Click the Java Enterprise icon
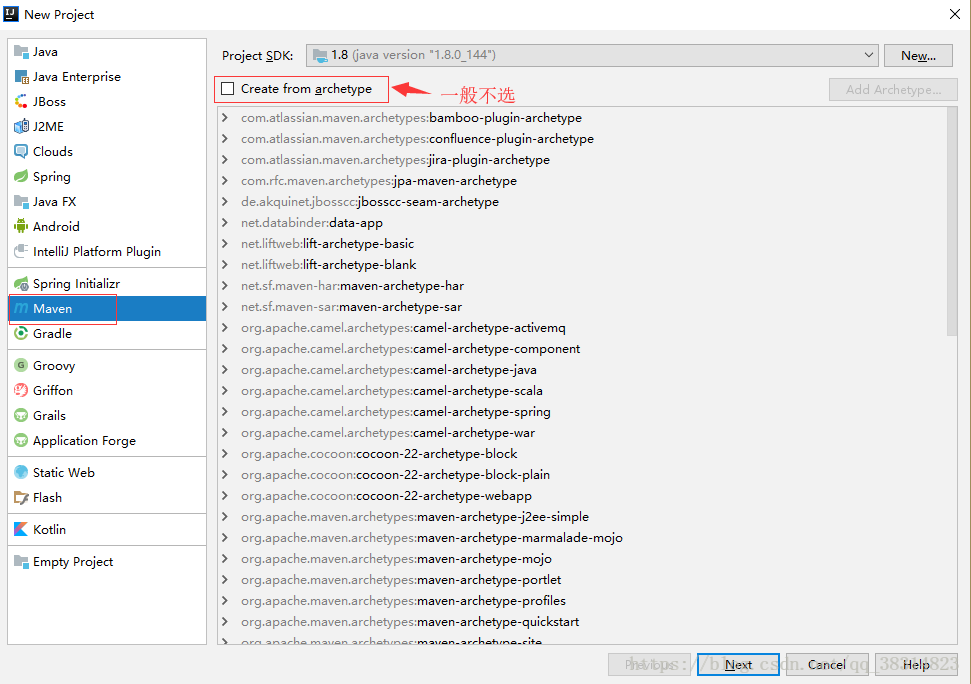971x684 pixels. point(21,77)
